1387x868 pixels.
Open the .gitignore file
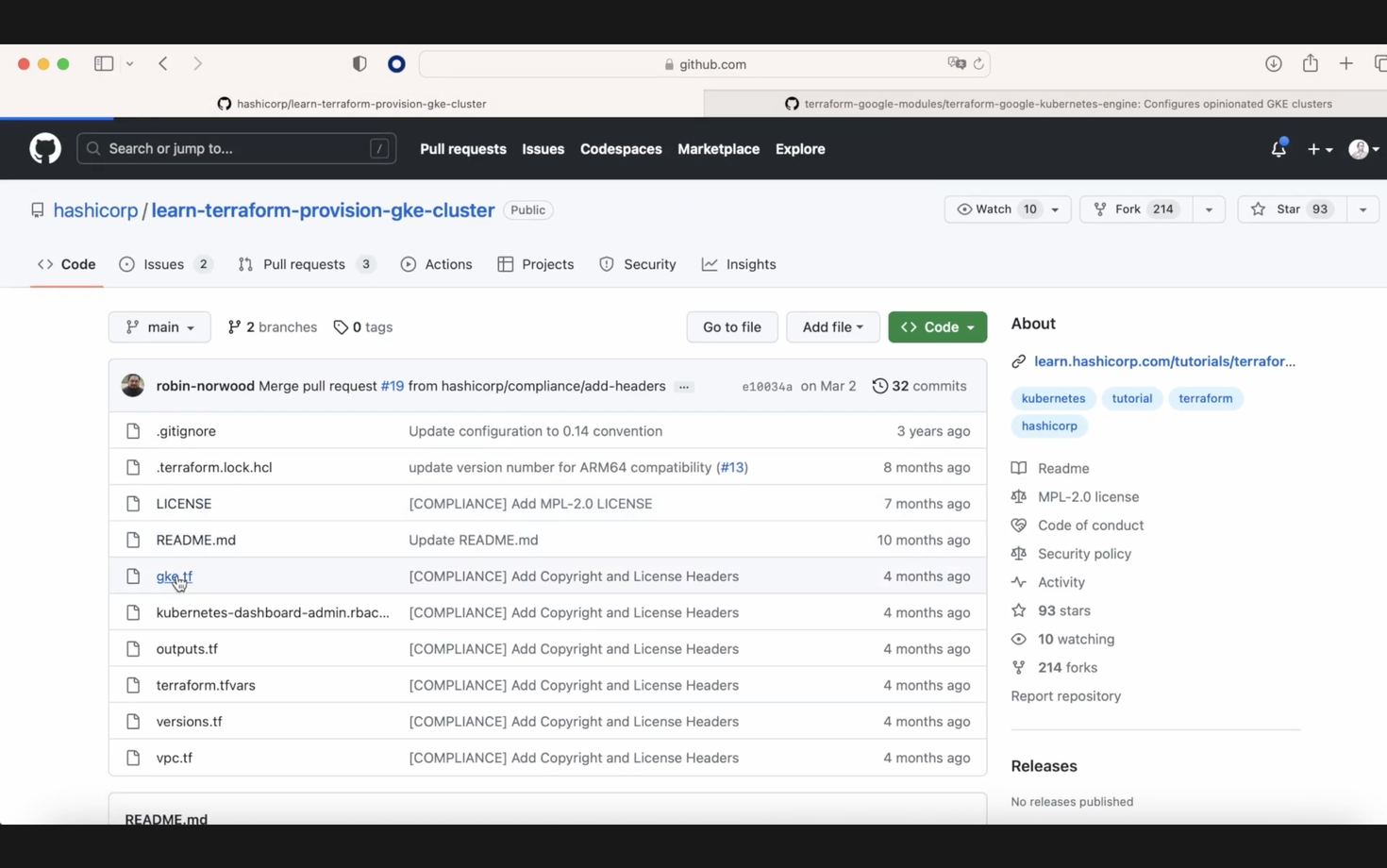(186, 431)
